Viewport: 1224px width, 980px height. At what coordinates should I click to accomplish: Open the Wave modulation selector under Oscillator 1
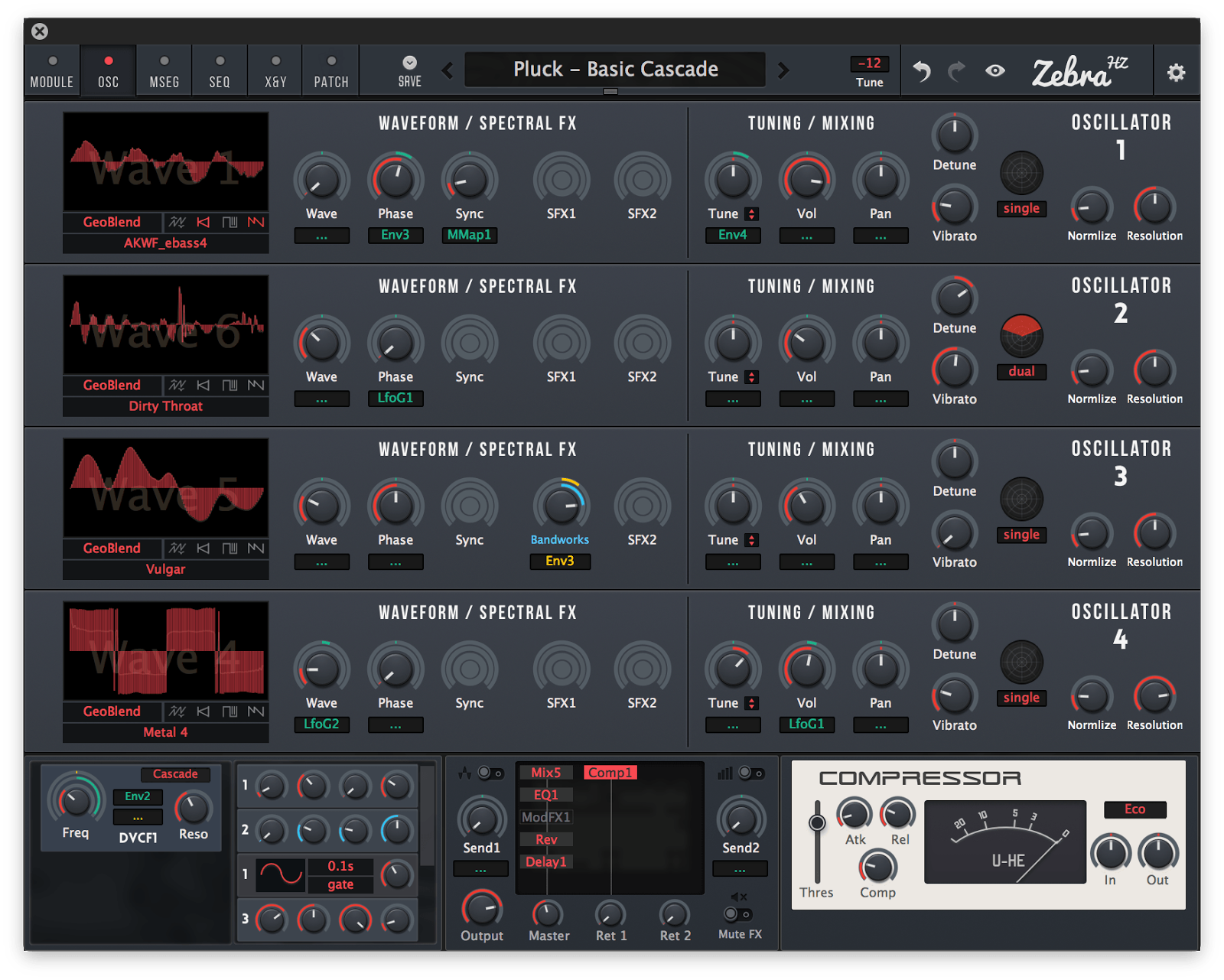(x=321, y=236)
